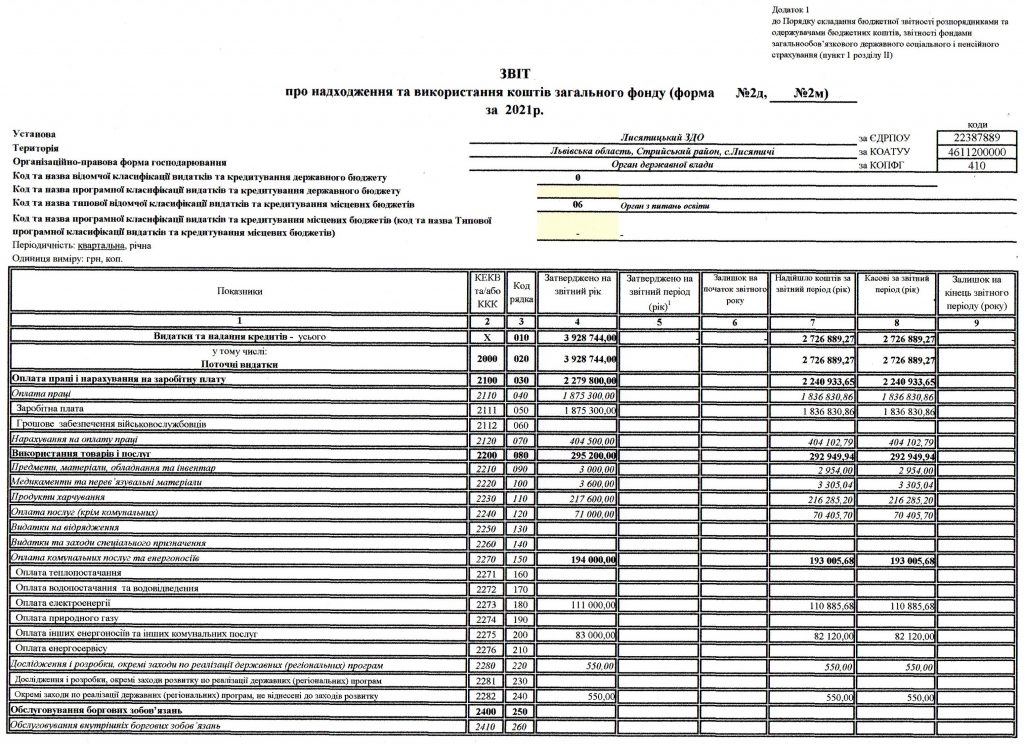Click the КОПФГ code box 410
1024x744 pixels.
pyautogui.click(x=975, y=166)
